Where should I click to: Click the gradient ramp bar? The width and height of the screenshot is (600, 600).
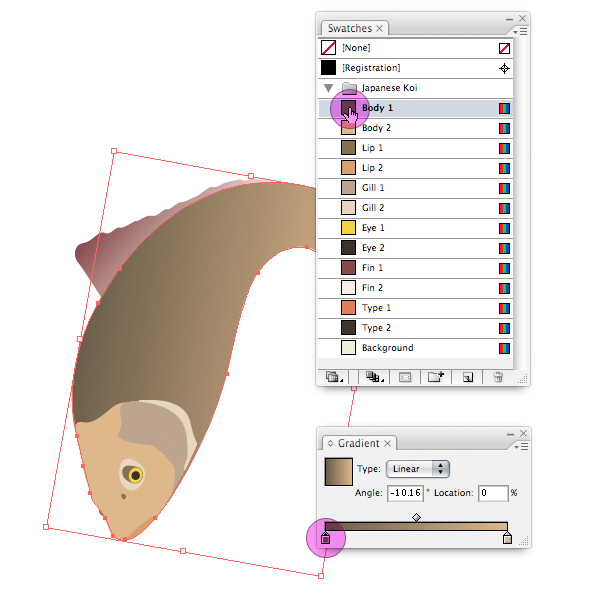[x=416, y=526]
